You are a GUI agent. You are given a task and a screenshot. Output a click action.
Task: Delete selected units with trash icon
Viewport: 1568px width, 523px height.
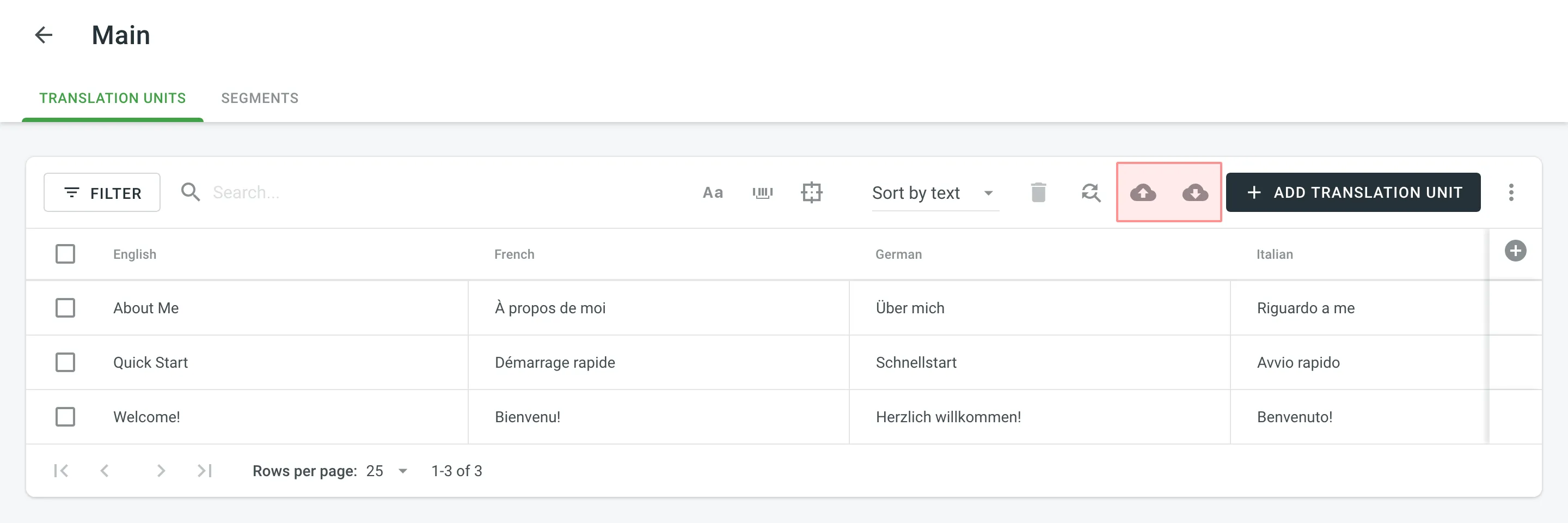click(1038, 192)
